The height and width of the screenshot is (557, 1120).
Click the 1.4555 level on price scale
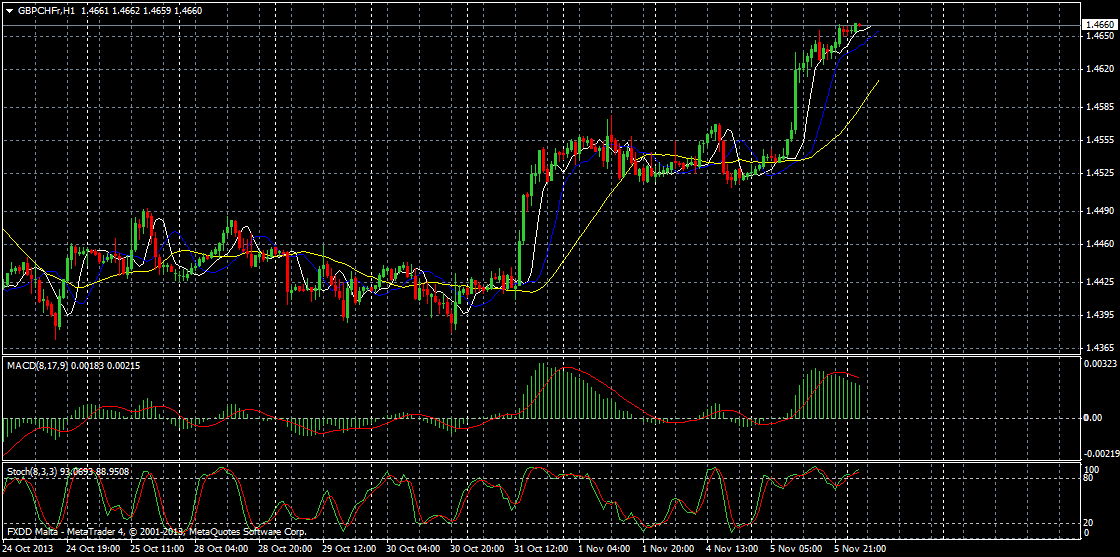[x=1099, y=140]
